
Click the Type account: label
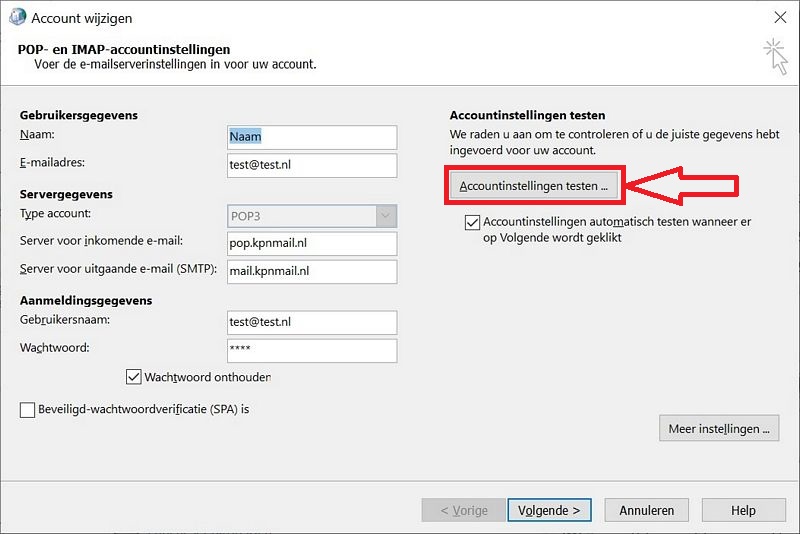coord(55,214)
